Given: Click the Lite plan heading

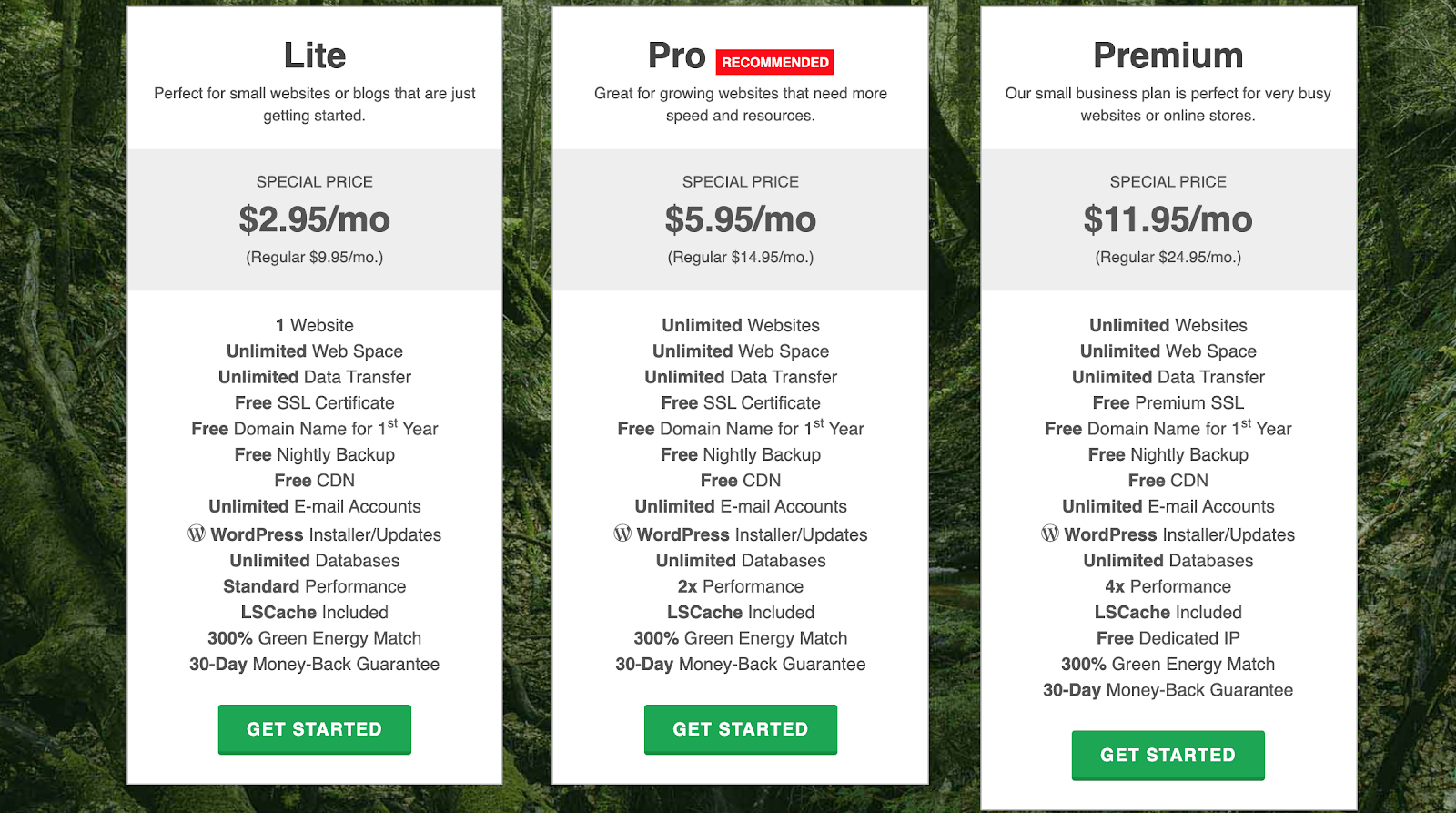Looking at the screenshot, I should coord(315,56).
